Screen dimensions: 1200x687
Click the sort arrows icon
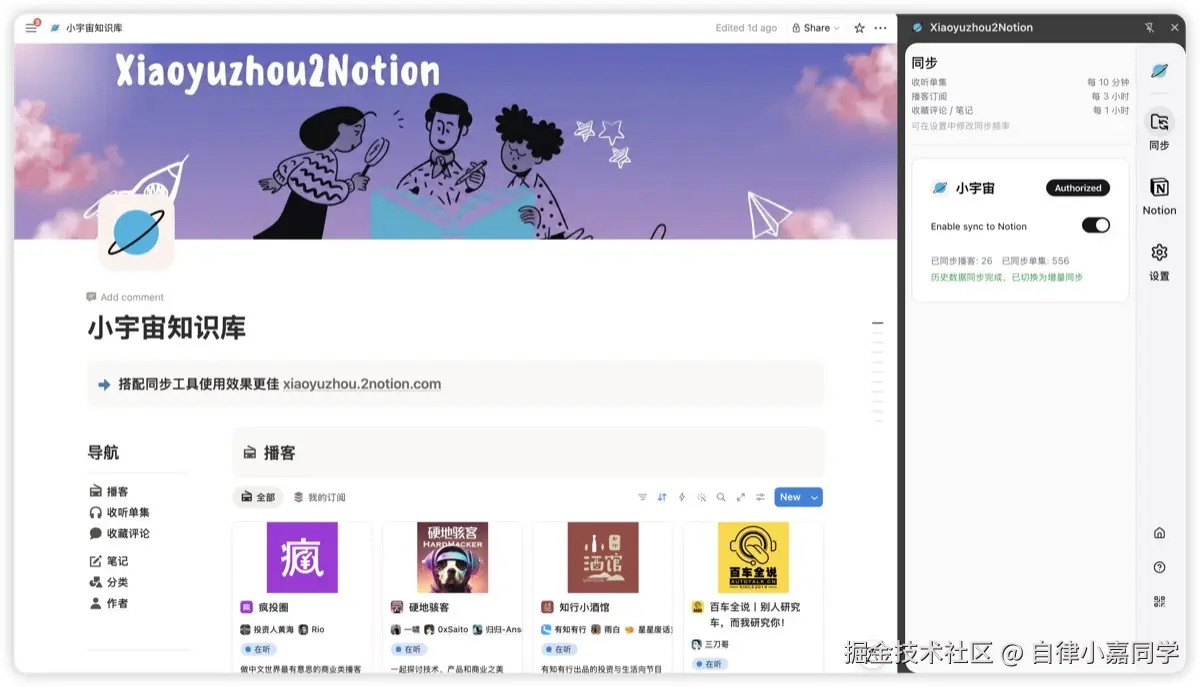click(662, 497)
